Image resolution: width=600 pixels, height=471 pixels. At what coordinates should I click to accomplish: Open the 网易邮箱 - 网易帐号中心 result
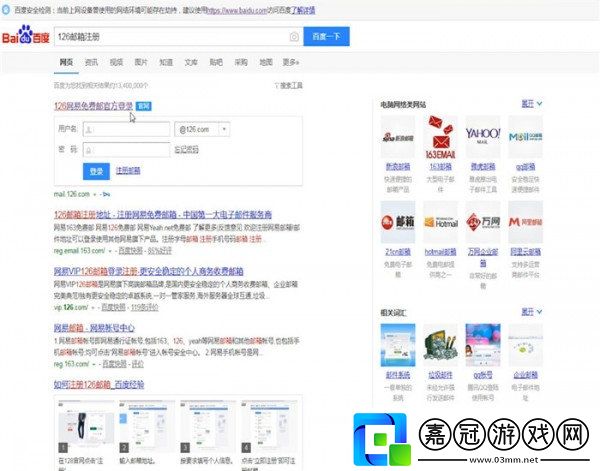click(x=94, y=328)
